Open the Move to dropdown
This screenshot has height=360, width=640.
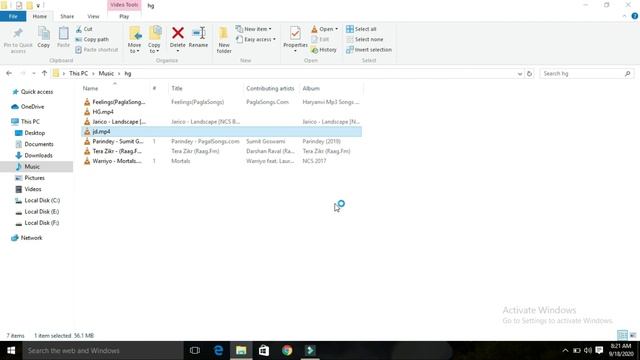[134, 40]
